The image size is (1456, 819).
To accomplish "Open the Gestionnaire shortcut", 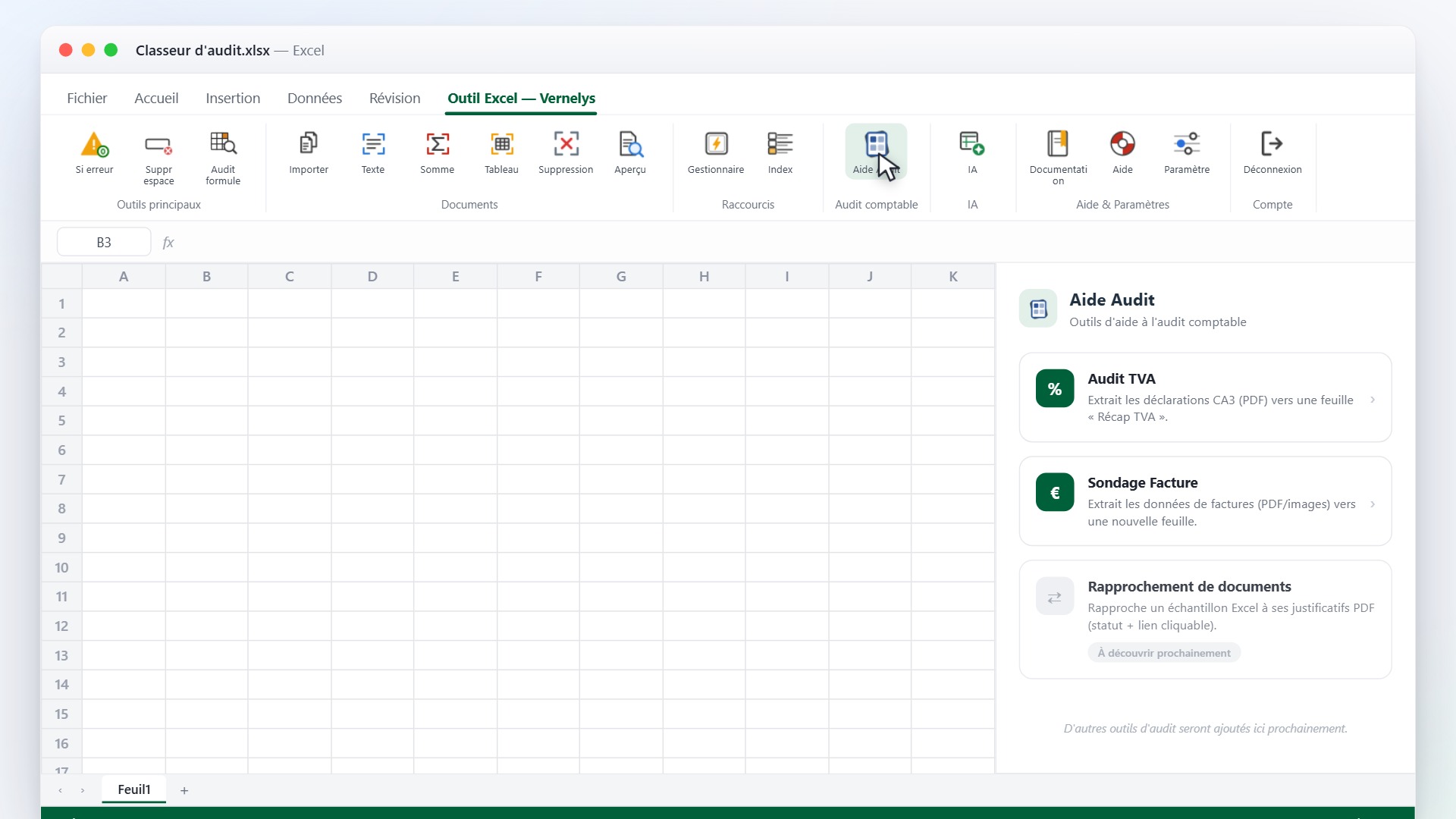I will 716,143.
